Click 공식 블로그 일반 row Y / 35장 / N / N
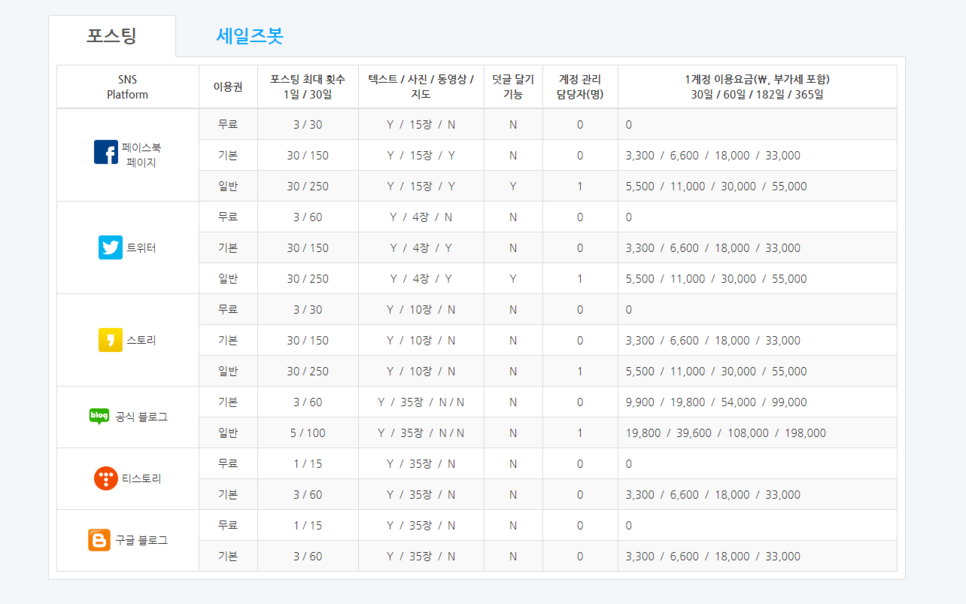Viewport: 966px width, 604px height. [421, 433]
